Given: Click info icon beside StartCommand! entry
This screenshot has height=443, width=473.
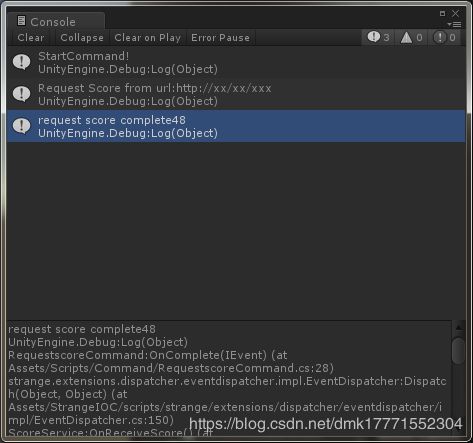Looking at the screenshot, I should [22, 62].
